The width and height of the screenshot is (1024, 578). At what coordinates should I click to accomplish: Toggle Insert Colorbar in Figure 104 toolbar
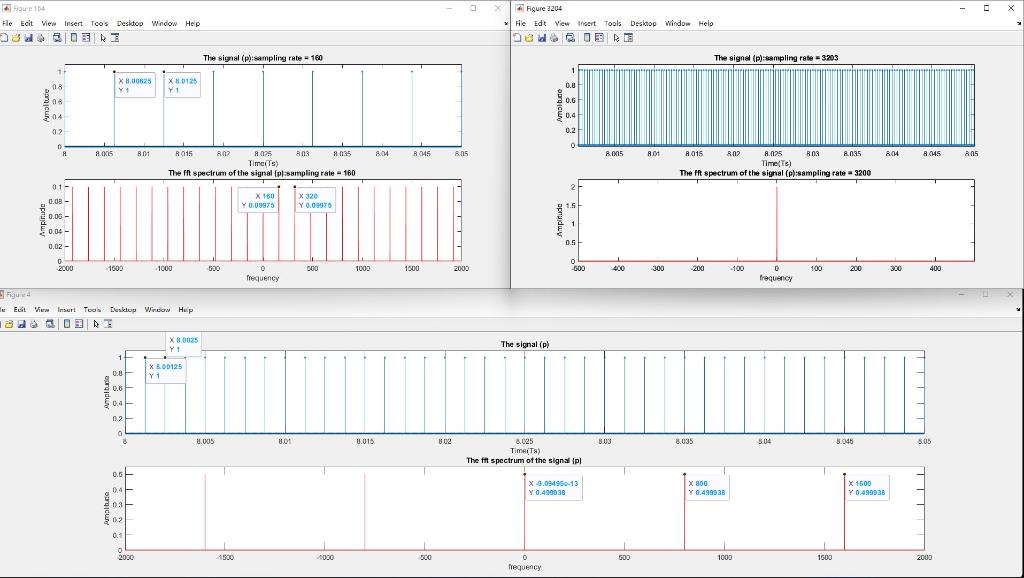click(x=74, y=38)
